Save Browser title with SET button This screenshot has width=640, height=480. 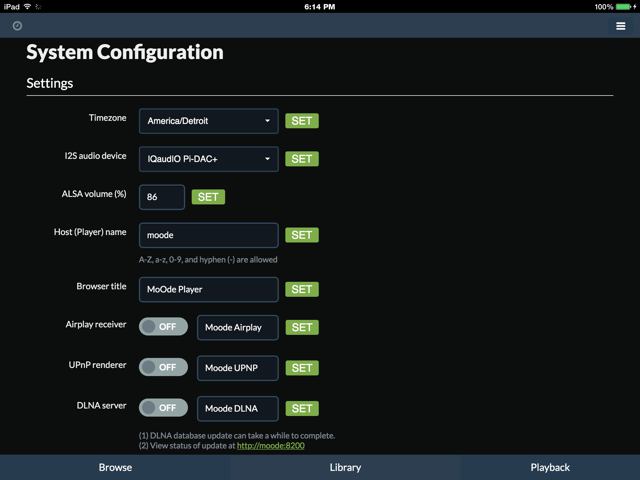click(302, 289)
